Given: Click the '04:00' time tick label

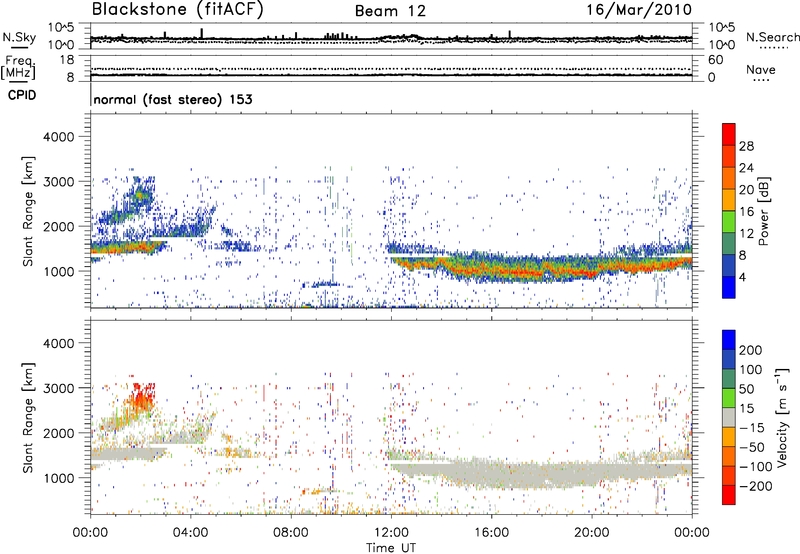Looking at the screenshot, I should (x=191, y=533).
